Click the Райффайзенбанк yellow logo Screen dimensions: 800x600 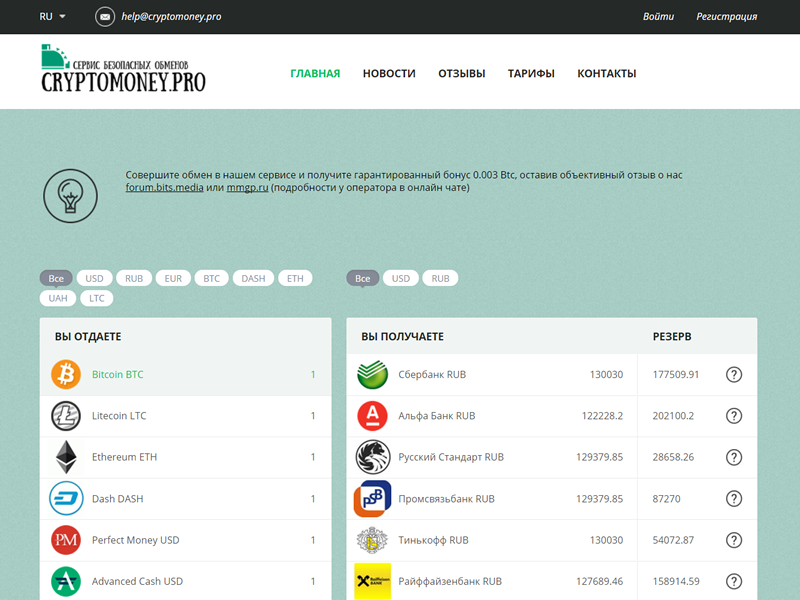pyautogui.click(x=372, y=581)
